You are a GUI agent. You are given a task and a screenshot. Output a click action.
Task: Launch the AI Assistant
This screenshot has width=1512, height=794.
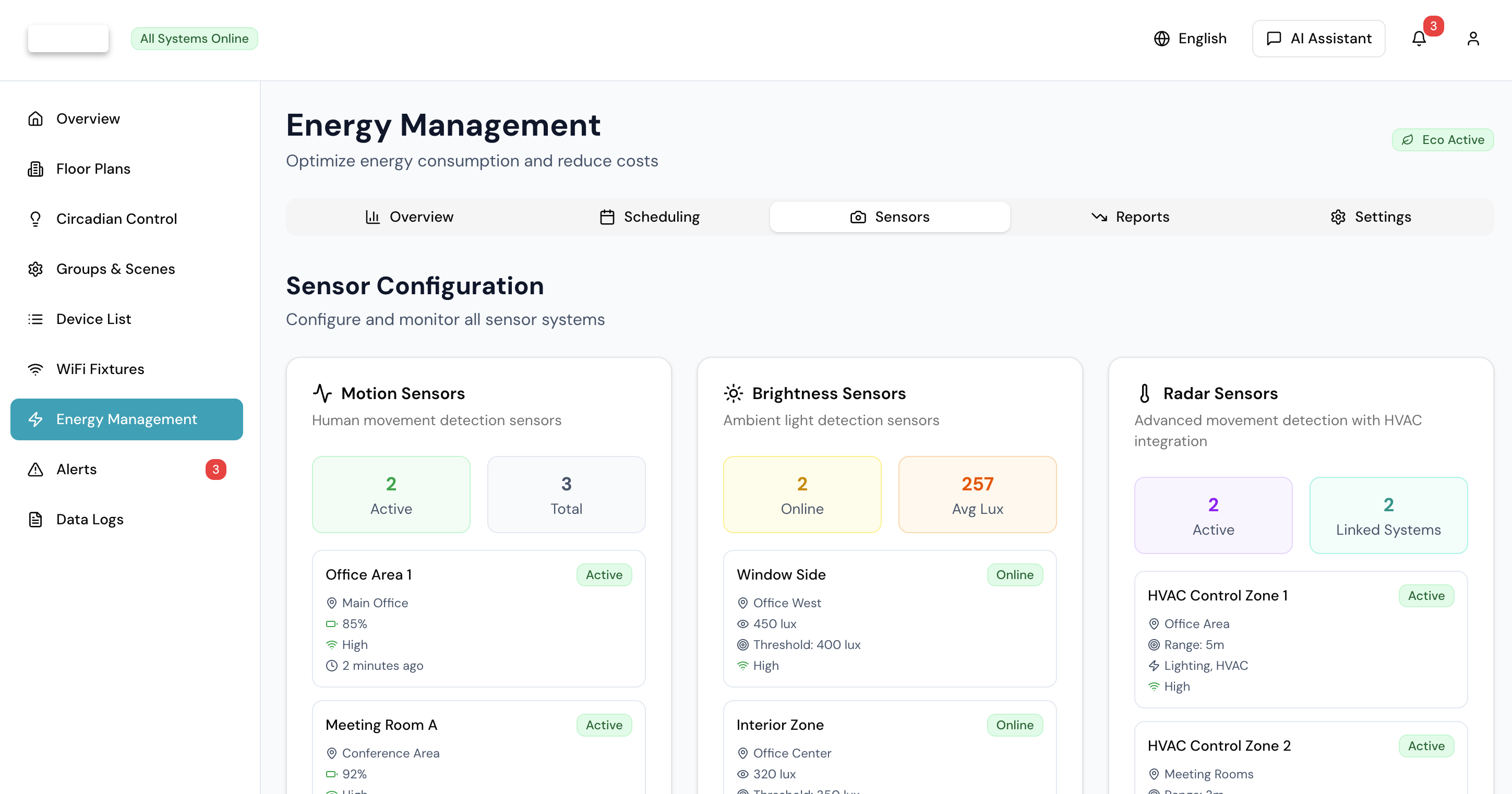(1318, 38)
